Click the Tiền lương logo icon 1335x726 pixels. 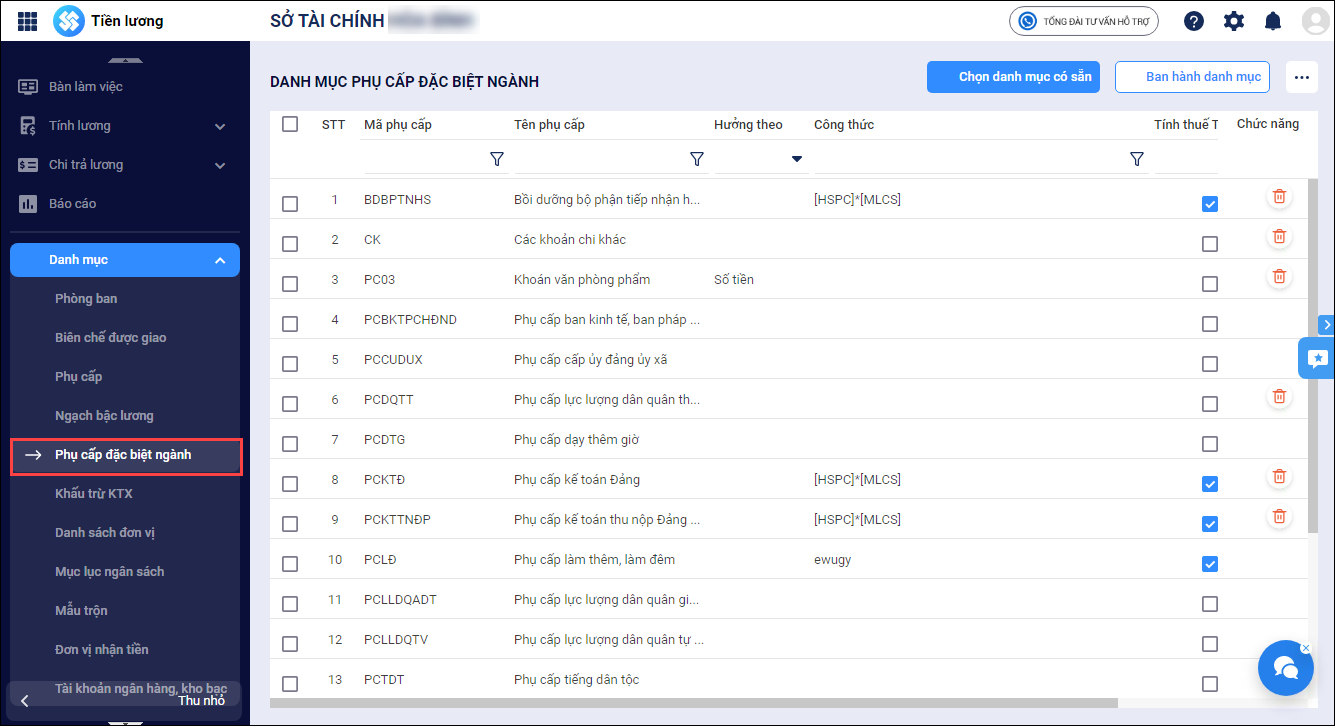tap(68, 21)
